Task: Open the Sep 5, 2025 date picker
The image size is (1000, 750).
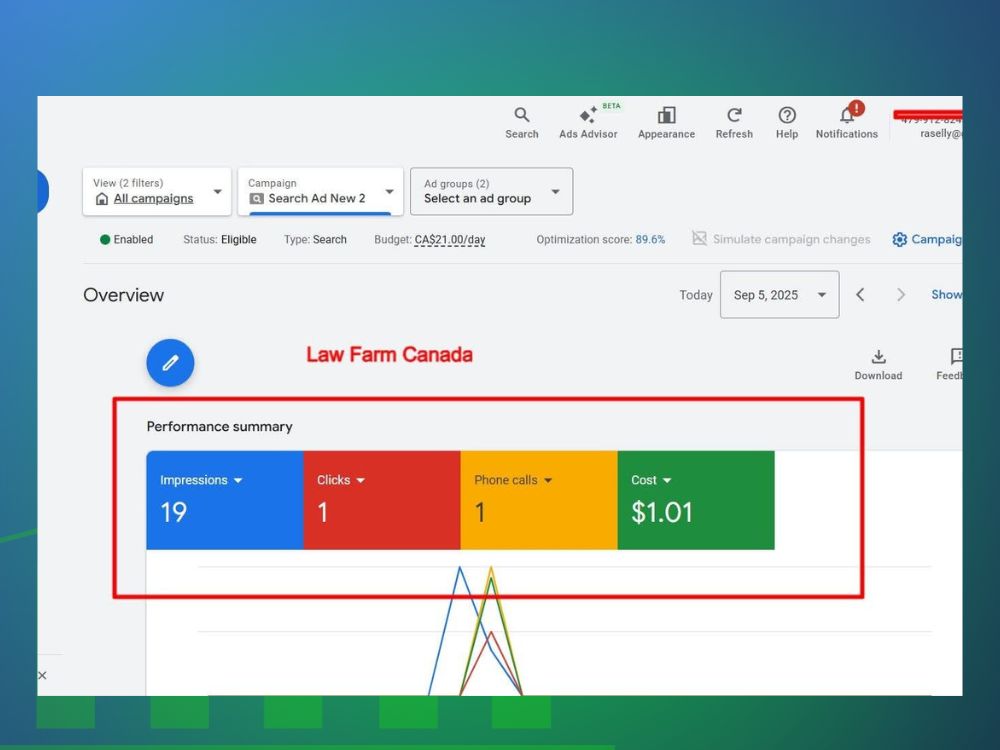Action: tap(779, 295)
